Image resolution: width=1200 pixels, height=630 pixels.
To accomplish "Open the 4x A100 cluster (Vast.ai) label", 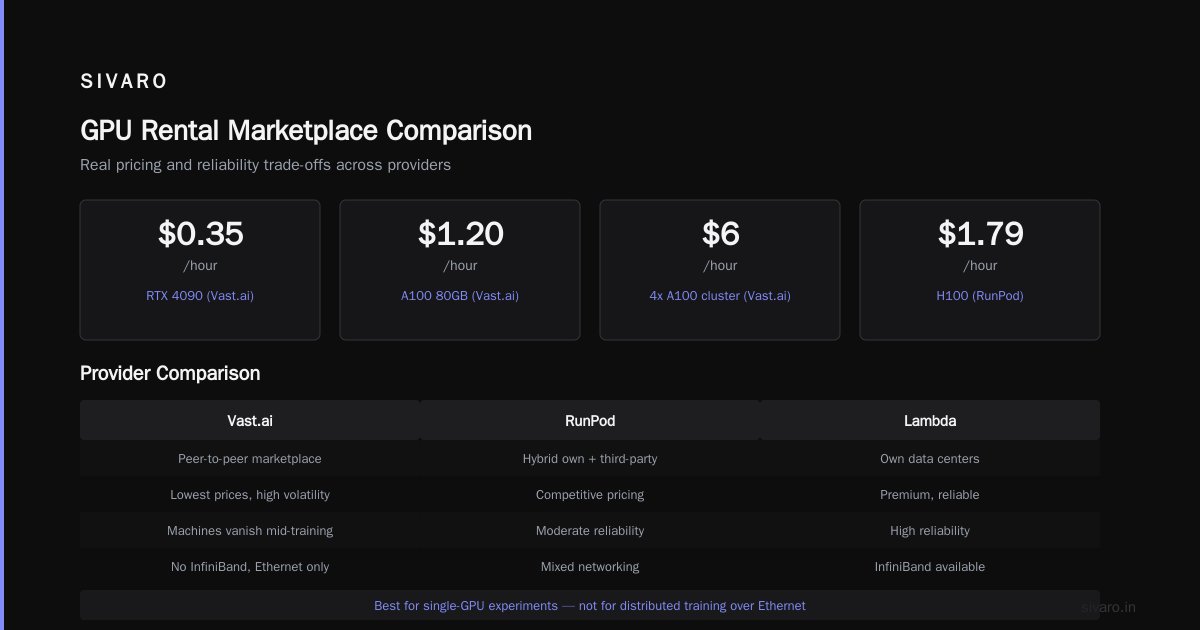I will point(720,296).
